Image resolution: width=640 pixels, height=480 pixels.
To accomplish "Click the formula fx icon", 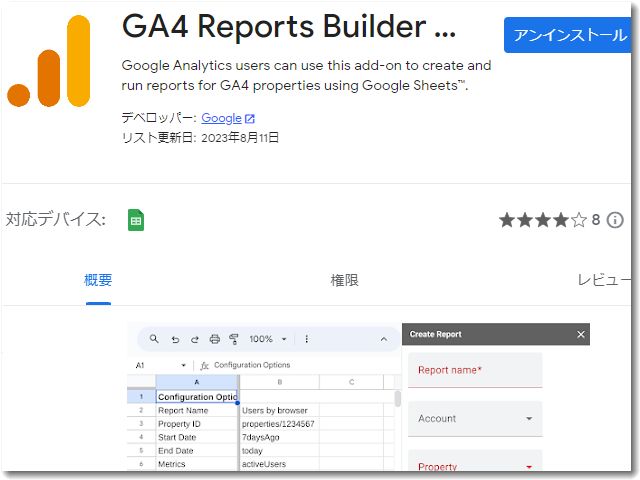I will point(204,365).
